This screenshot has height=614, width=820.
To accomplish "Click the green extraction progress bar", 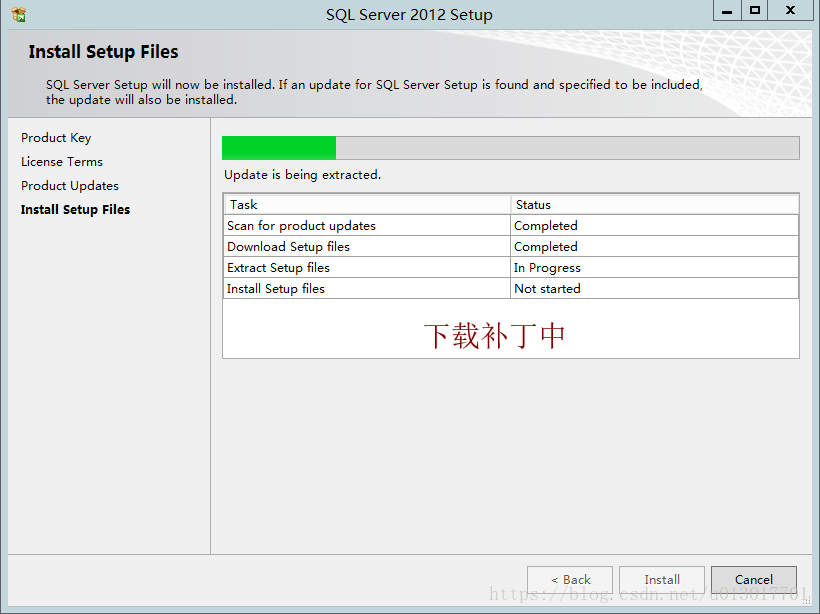I will tap(510, 148).
